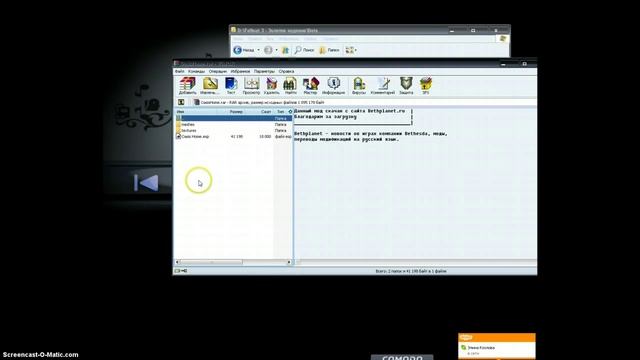Click Поиск (Search) in the Explorer toolbar
The width and height of the screenshot is (640, 360).
304,50
